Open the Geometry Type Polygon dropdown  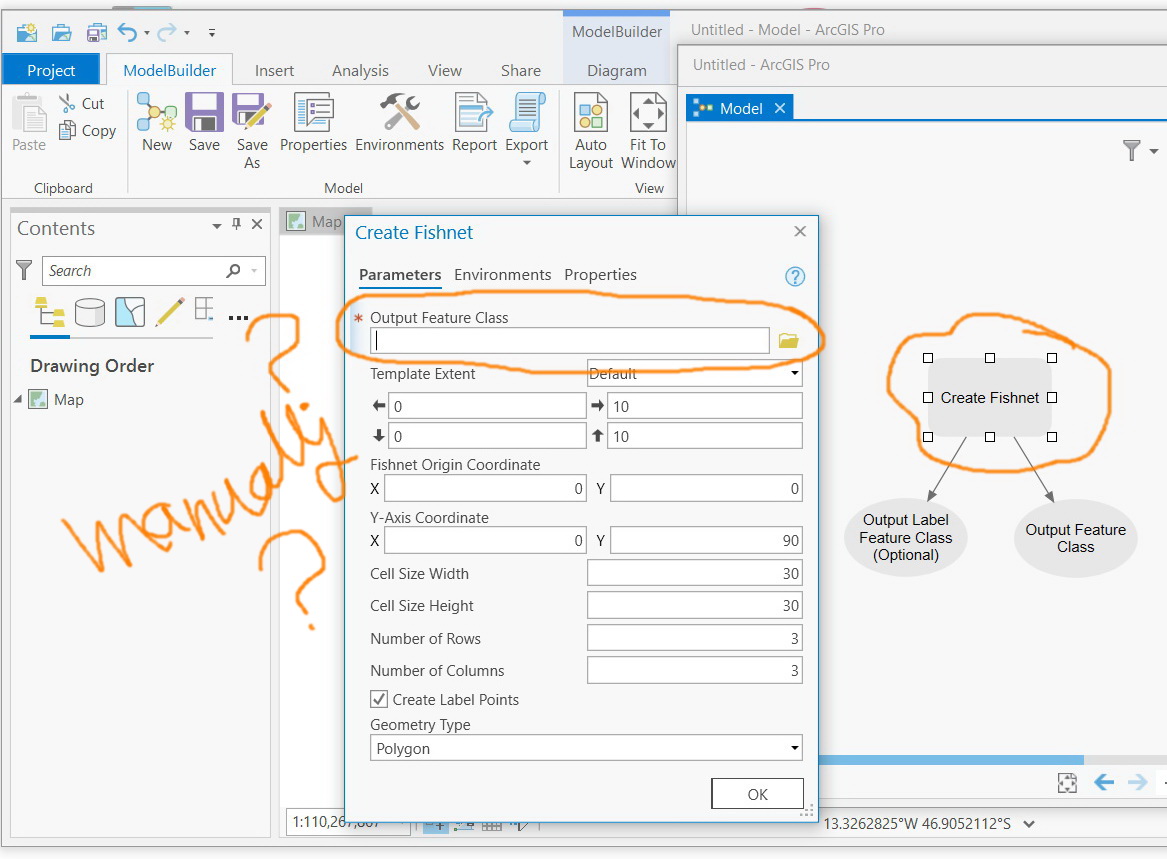coord(586,748)
